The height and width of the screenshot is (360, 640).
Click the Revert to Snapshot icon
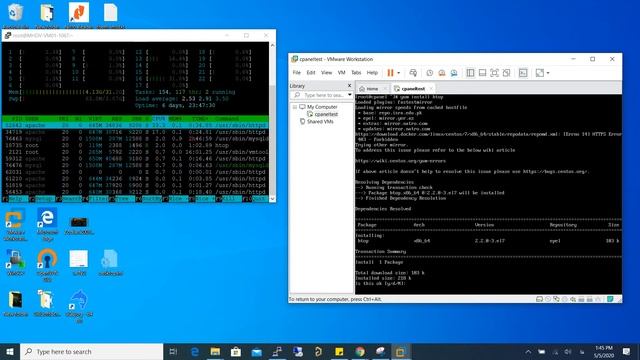(x=442, y=73)
